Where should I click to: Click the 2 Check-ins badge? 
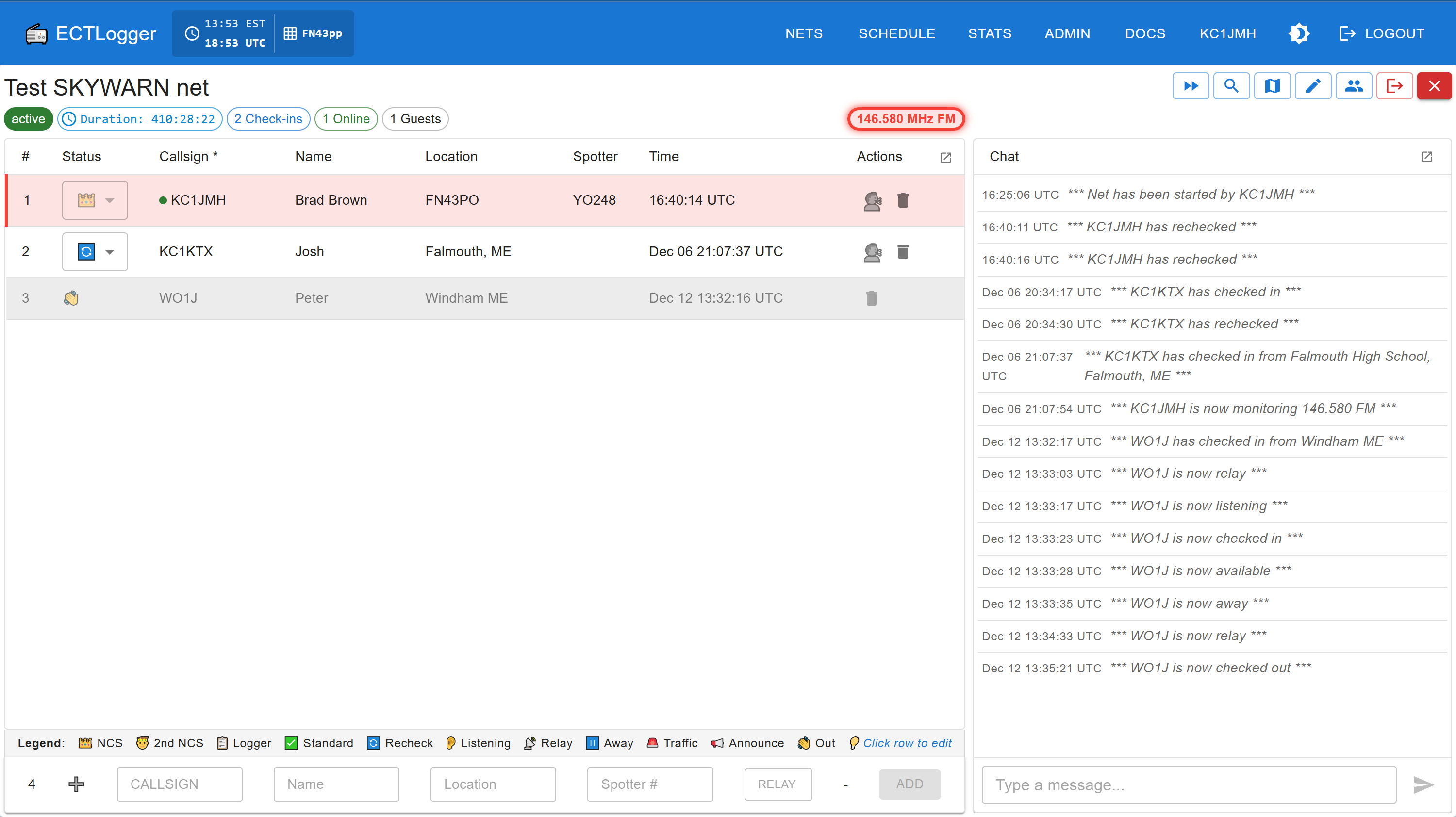268,119
